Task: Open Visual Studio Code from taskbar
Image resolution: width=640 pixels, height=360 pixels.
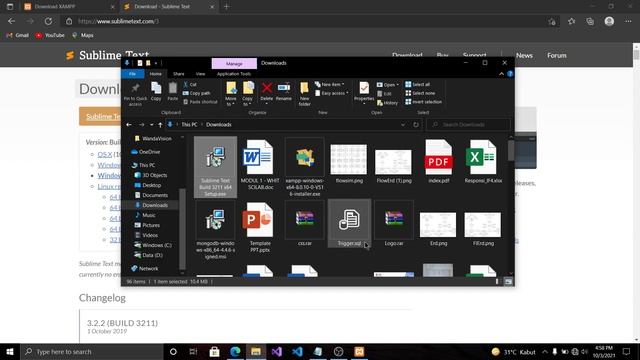Action: point(297,351)
